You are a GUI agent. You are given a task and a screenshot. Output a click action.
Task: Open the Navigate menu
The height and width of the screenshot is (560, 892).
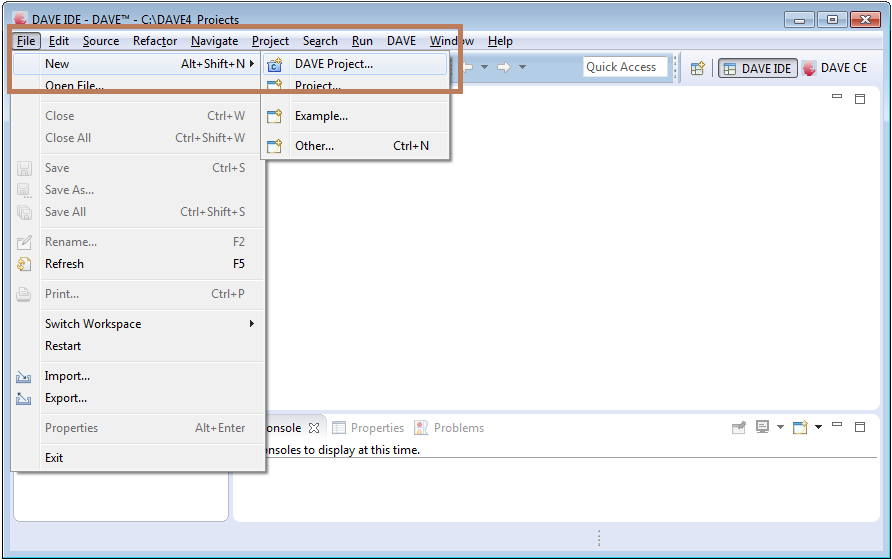coord(214,41)
